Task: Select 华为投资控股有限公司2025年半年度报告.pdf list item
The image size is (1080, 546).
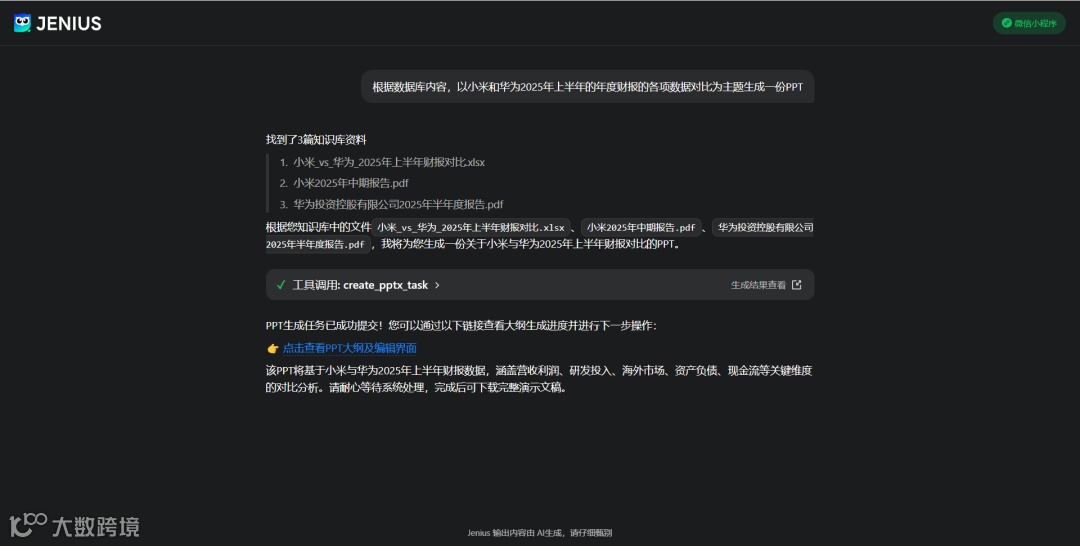Action: point(398,204)
